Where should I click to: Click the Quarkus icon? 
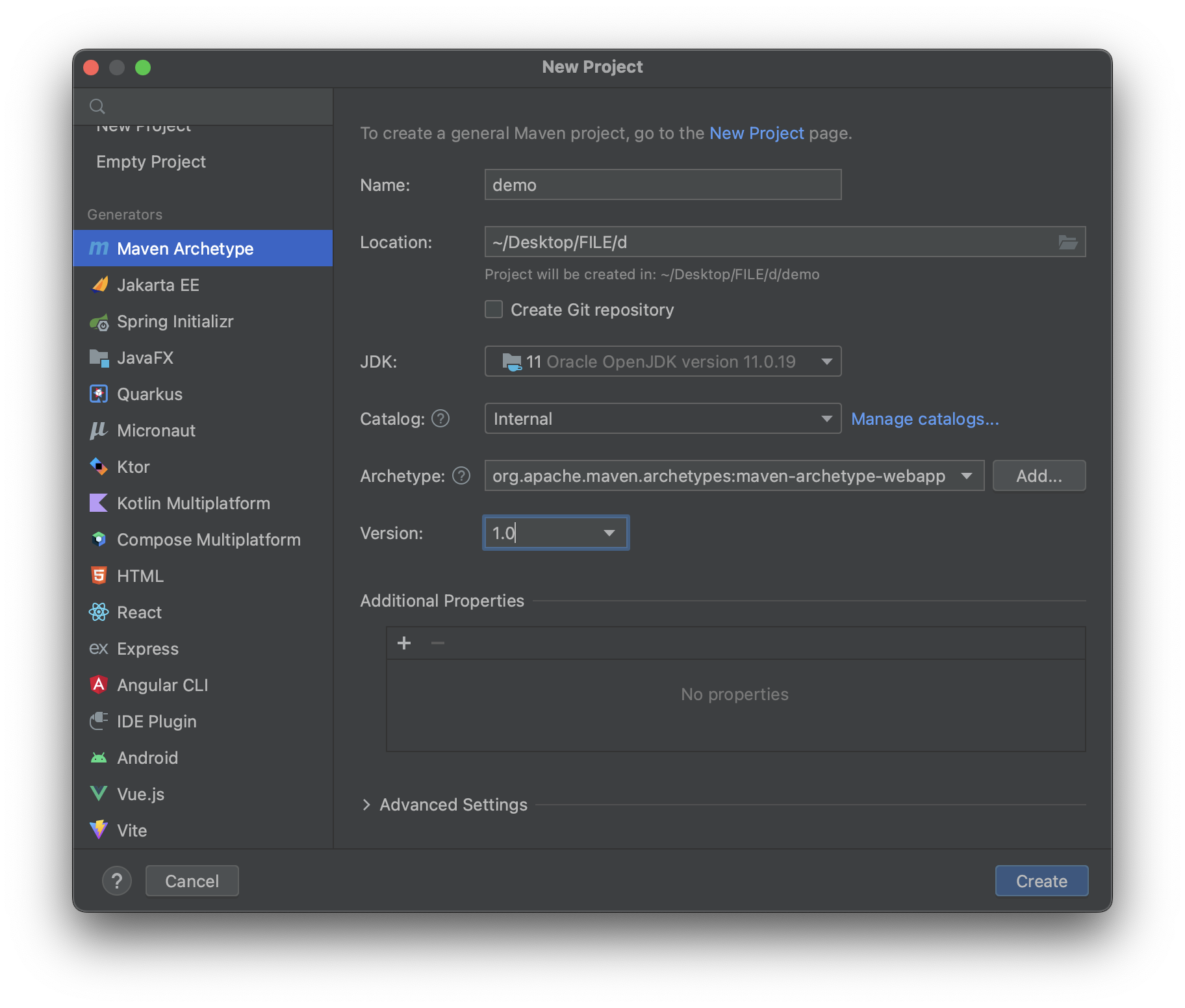pyautogui.click(x=99, y=394)
